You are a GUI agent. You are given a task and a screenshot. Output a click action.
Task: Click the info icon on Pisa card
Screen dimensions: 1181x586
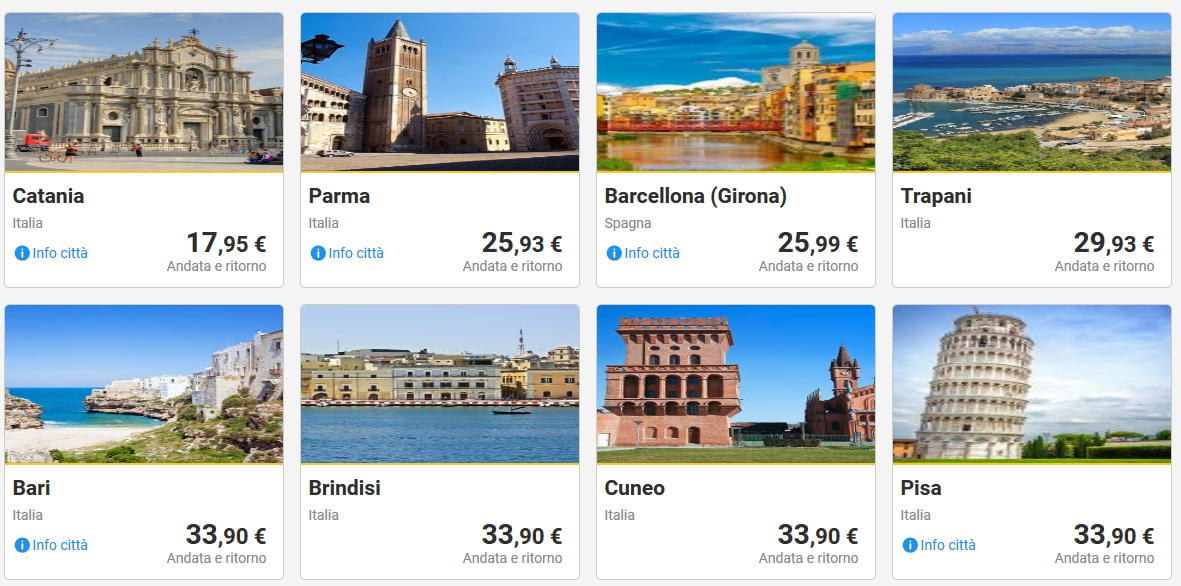(909, 545)
